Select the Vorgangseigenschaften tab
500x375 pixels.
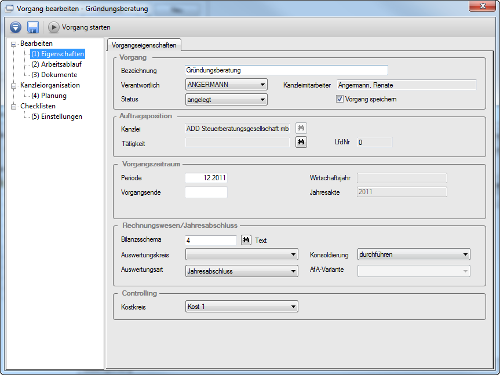144,45
